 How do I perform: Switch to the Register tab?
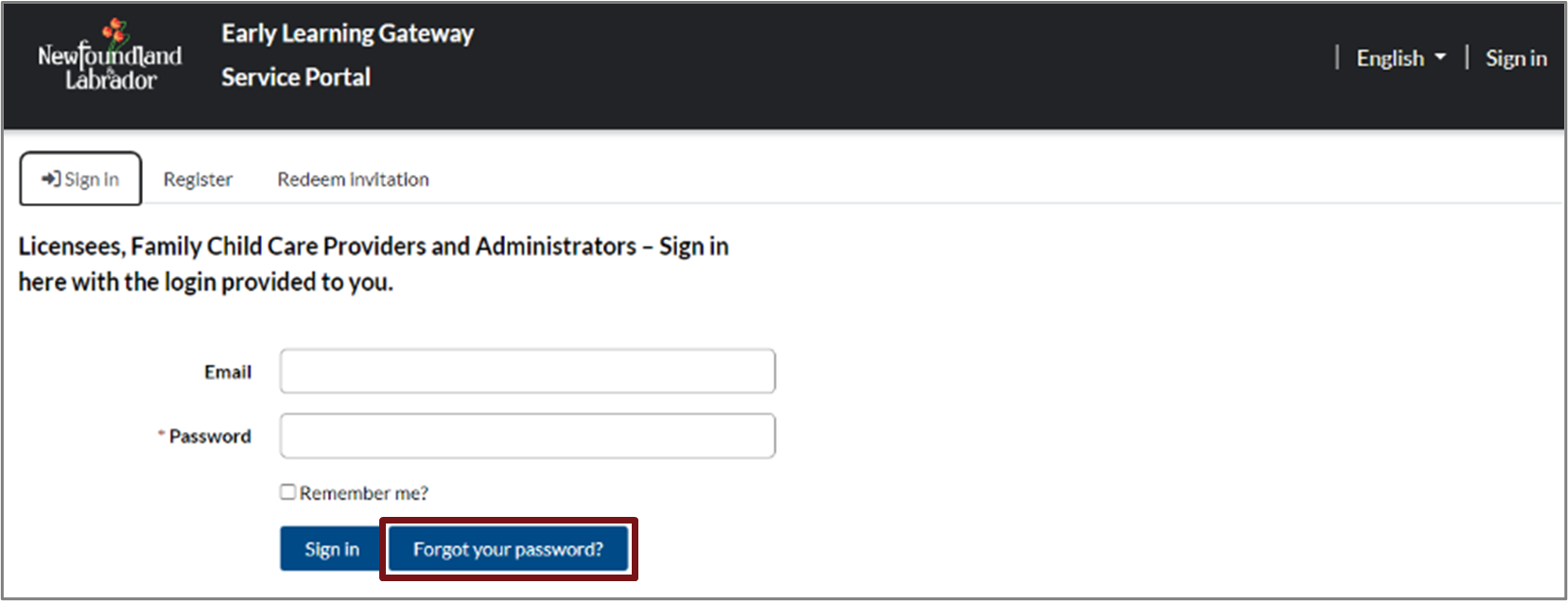[x=198, y=180]
